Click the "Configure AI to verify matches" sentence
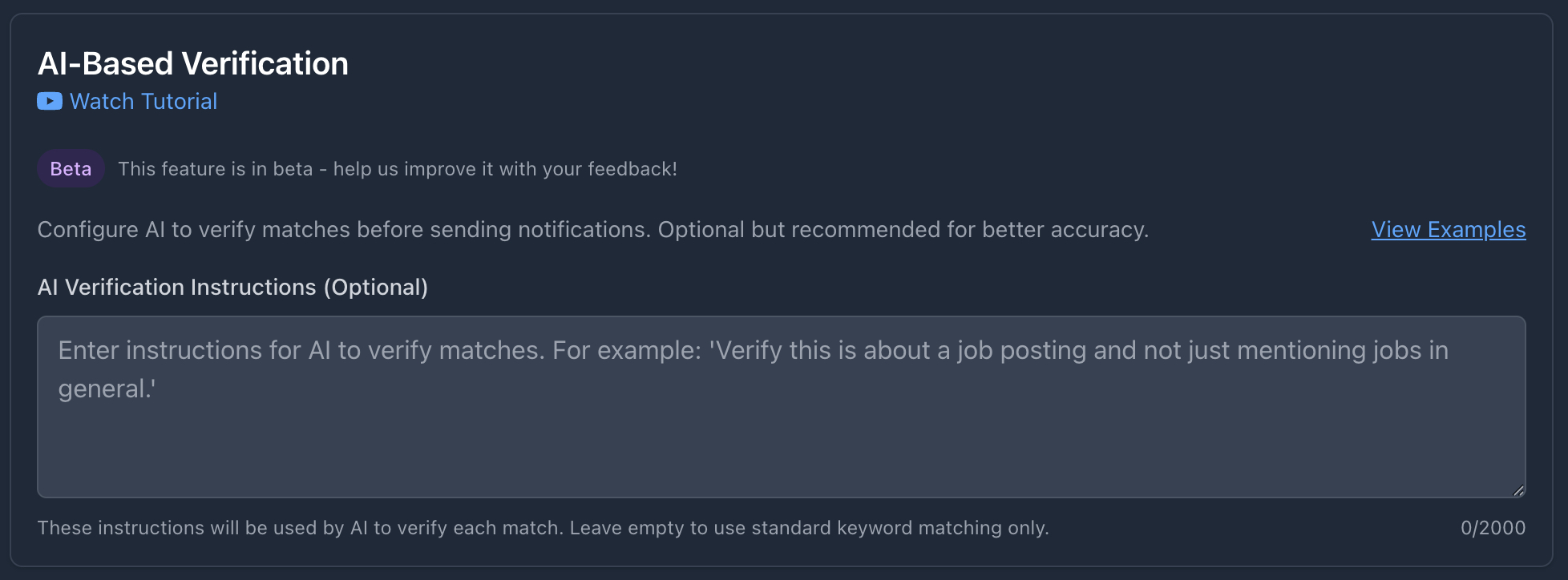The image size is (1568, 580). tap(345, 230)
